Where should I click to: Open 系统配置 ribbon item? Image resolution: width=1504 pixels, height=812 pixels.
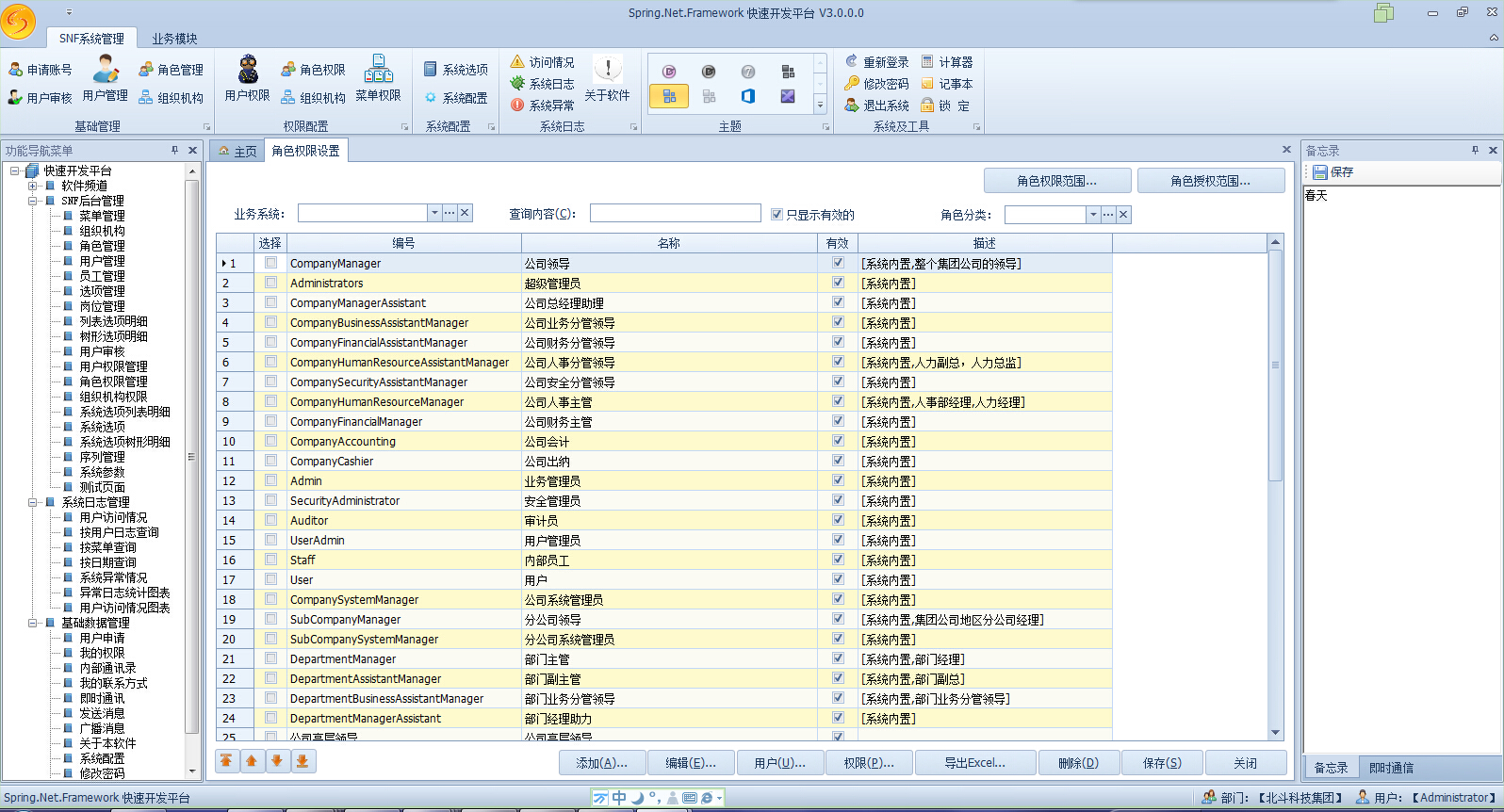(456, 98)
